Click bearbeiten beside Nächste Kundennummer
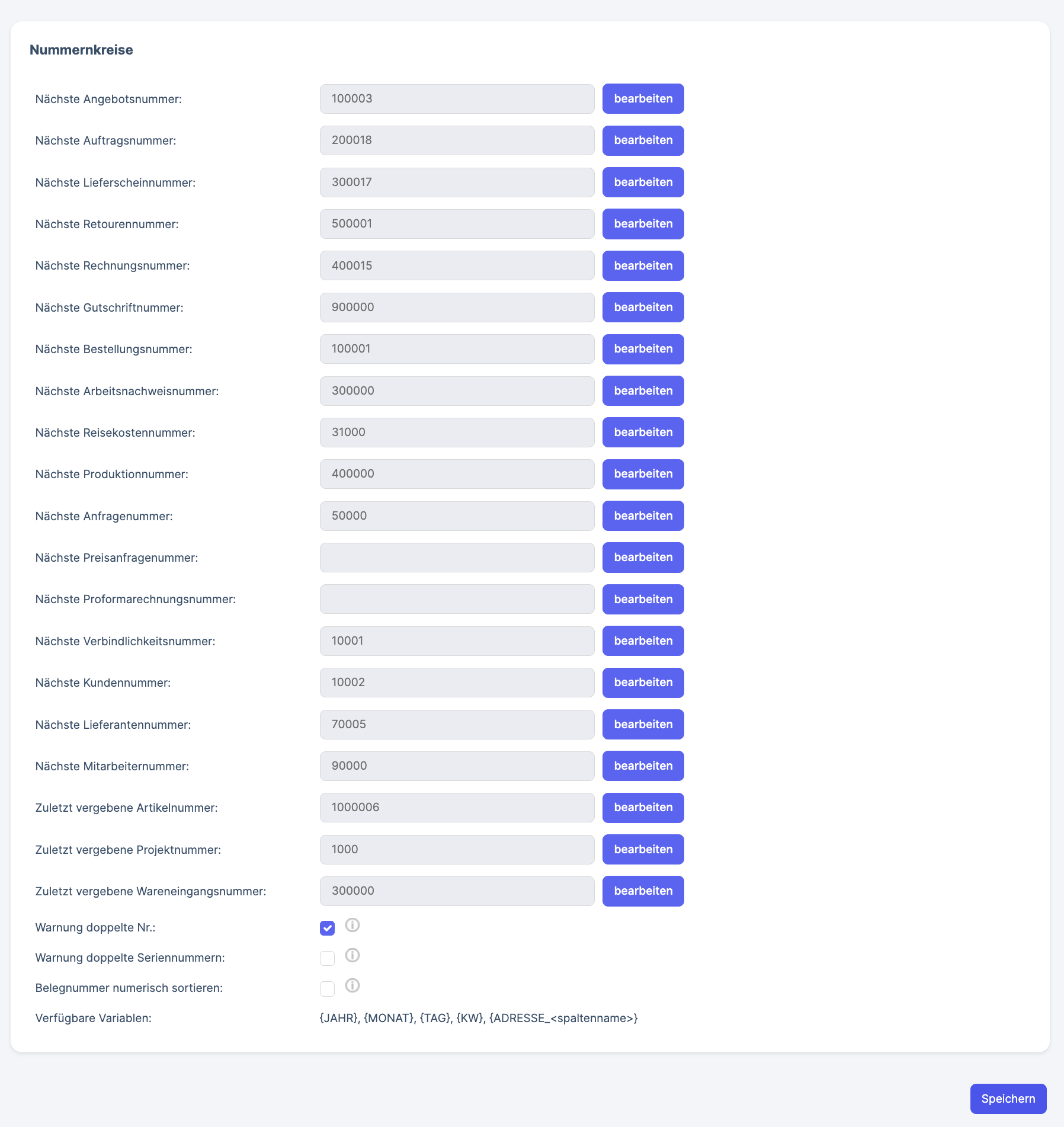 pyautogui.click(x=643, y=683)
